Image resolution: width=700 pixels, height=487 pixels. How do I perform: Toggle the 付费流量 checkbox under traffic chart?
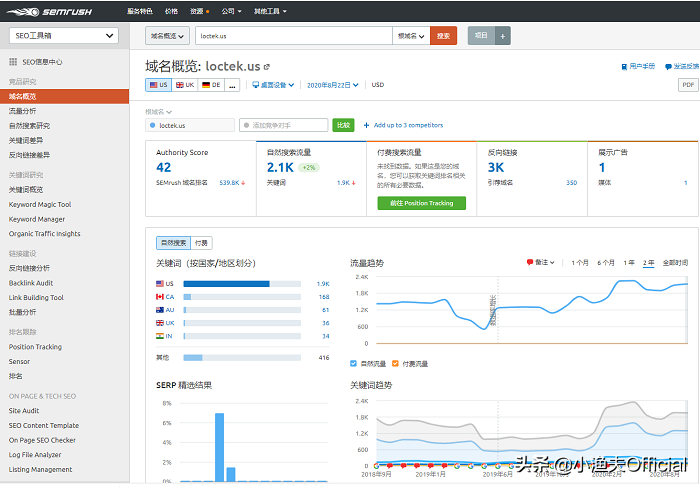click(x=396, y=363)
